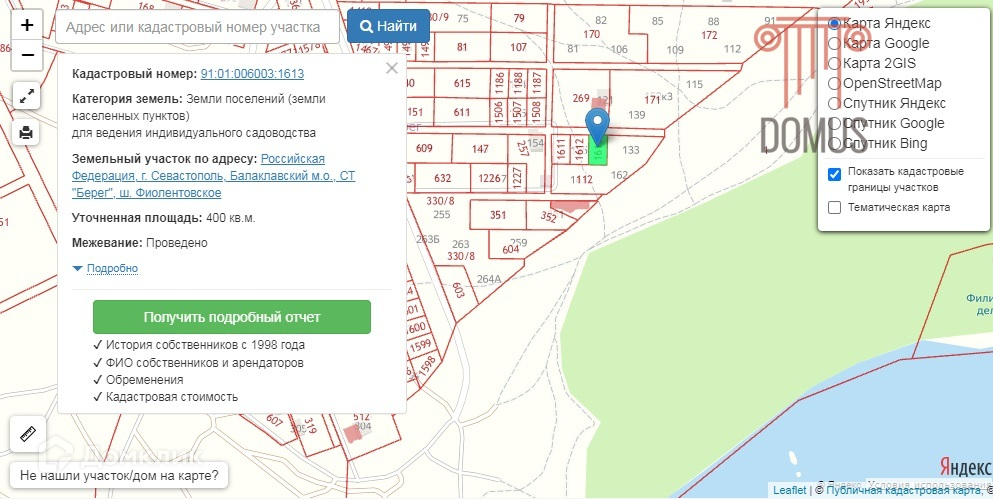Toggle fullscreen map view icon
Viewport: 993px width, 499px height.
pyautogui.click(x=27, y=97)
